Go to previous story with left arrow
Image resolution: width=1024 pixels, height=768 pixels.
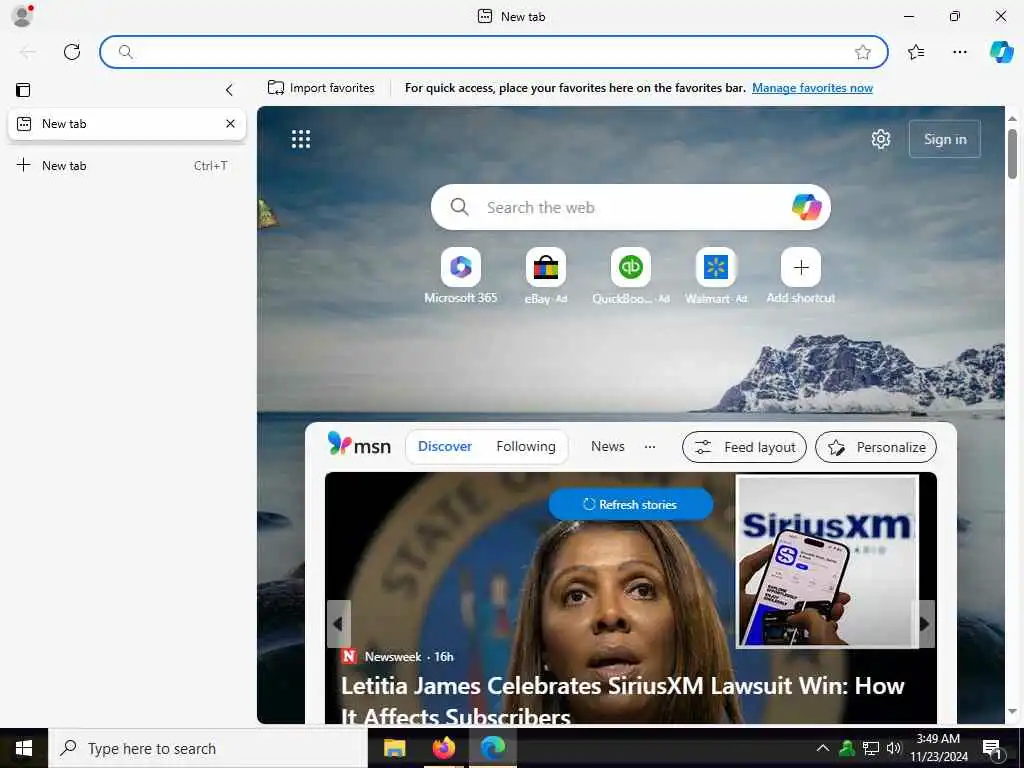(x=338, y=624)
